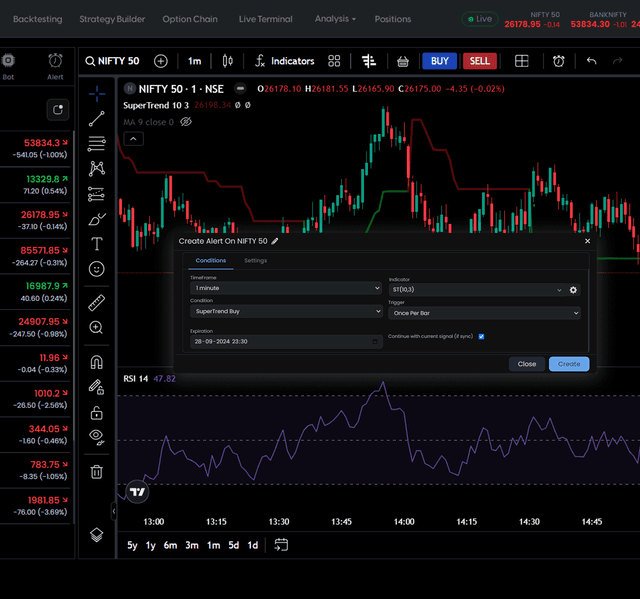This screenshot has height=599, width=640.
Task: Click the trash icon to remove drawings
Action: tap(97, 471)
